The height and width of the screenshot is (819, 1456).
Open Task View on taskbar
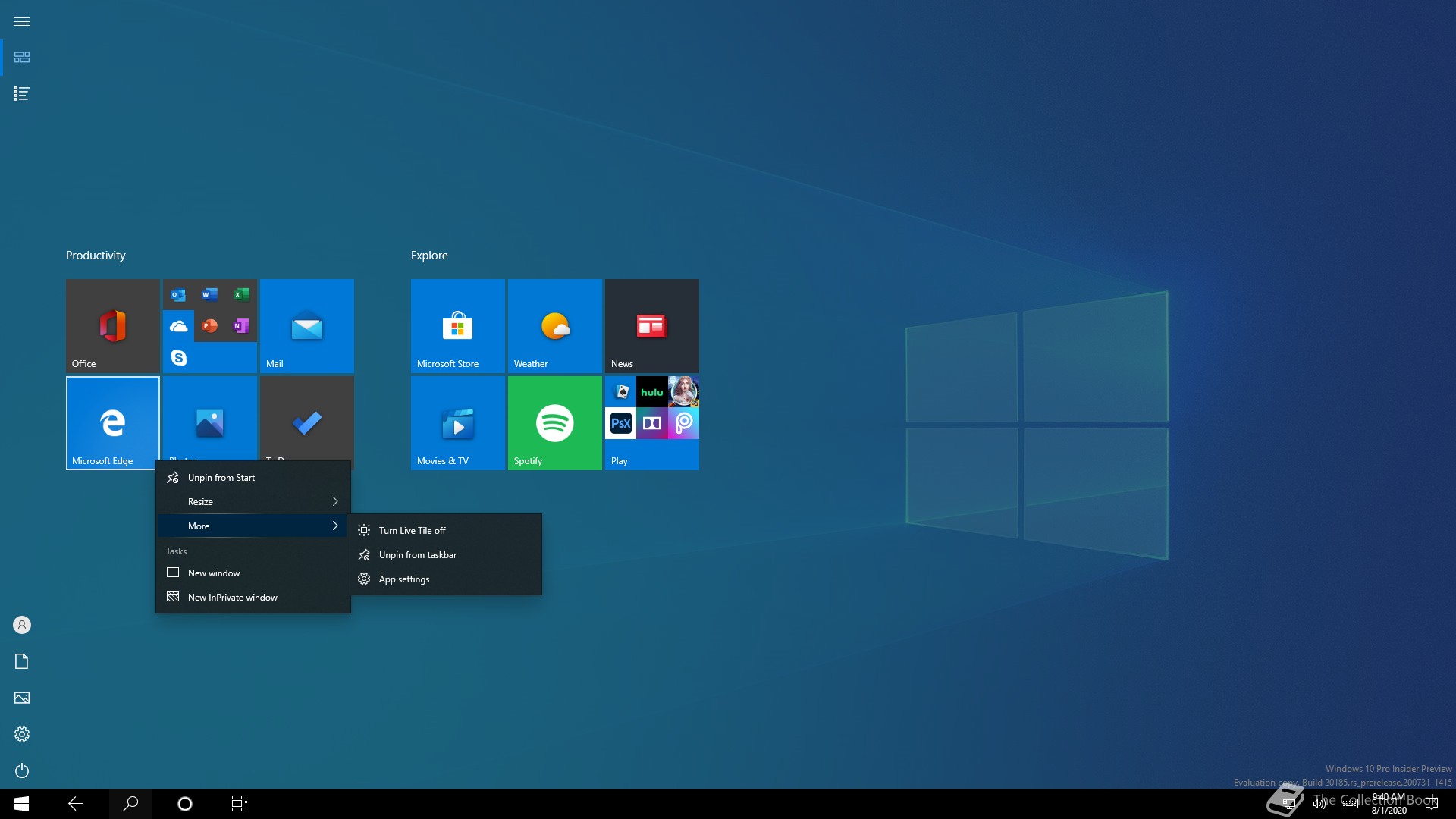click(x=240, y=804)
